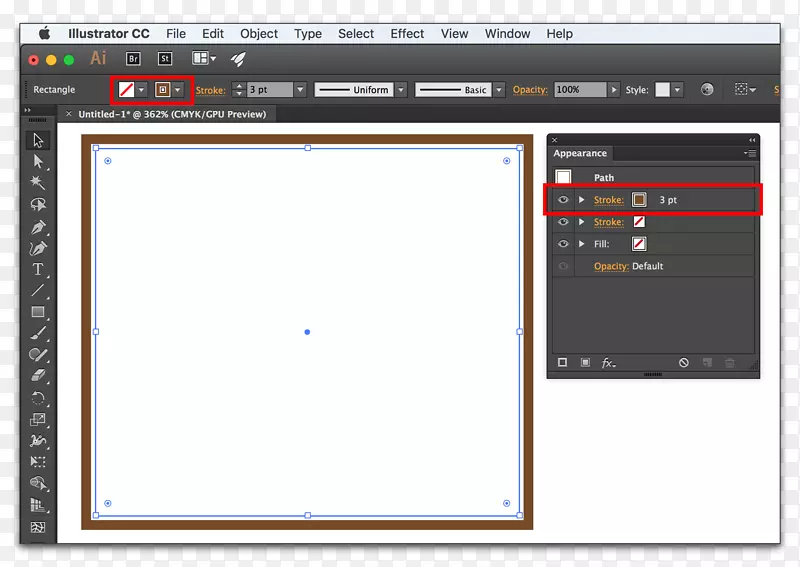Activate the Type tool

[x=38, y=269]
